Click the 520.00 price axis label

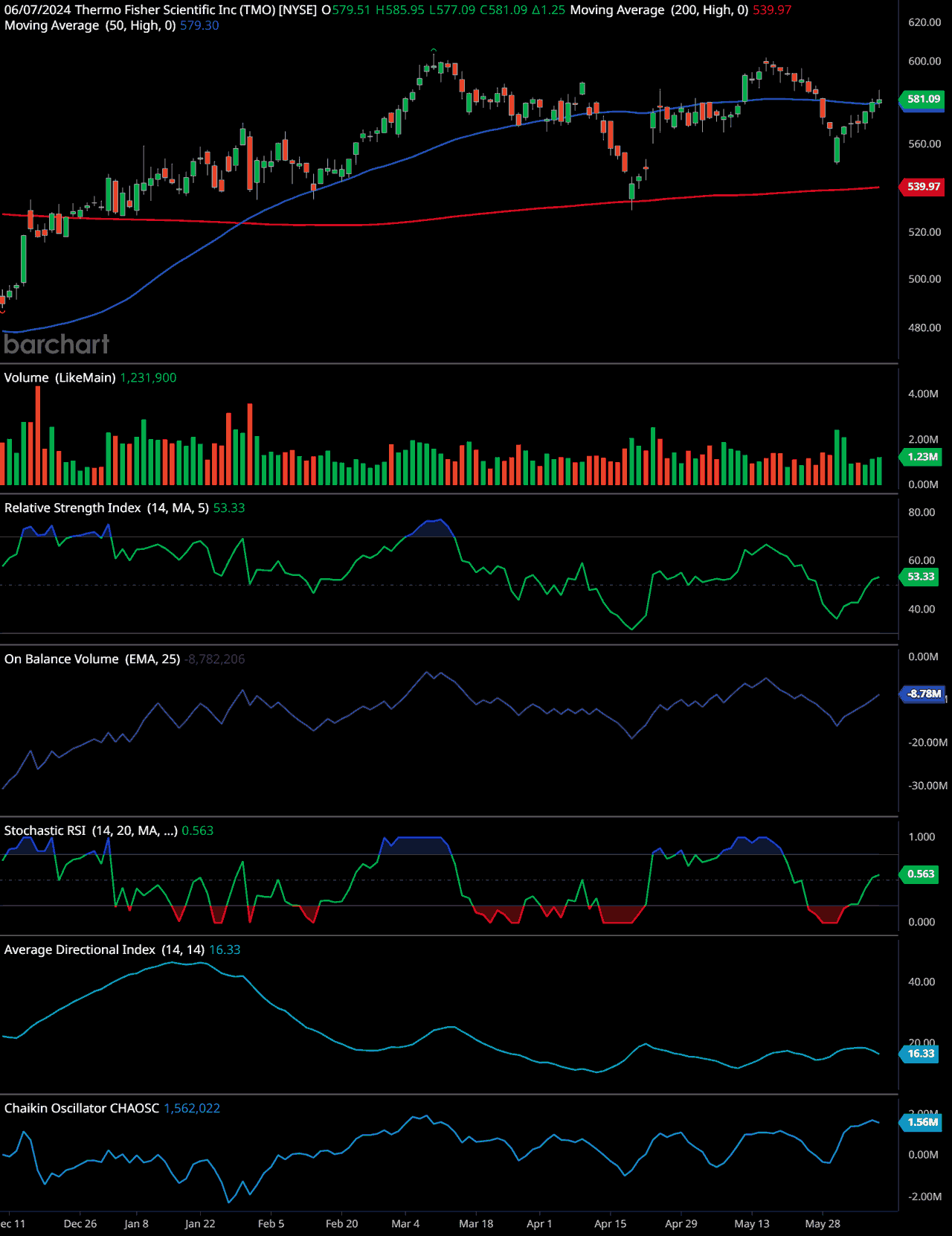coord(924,232)
